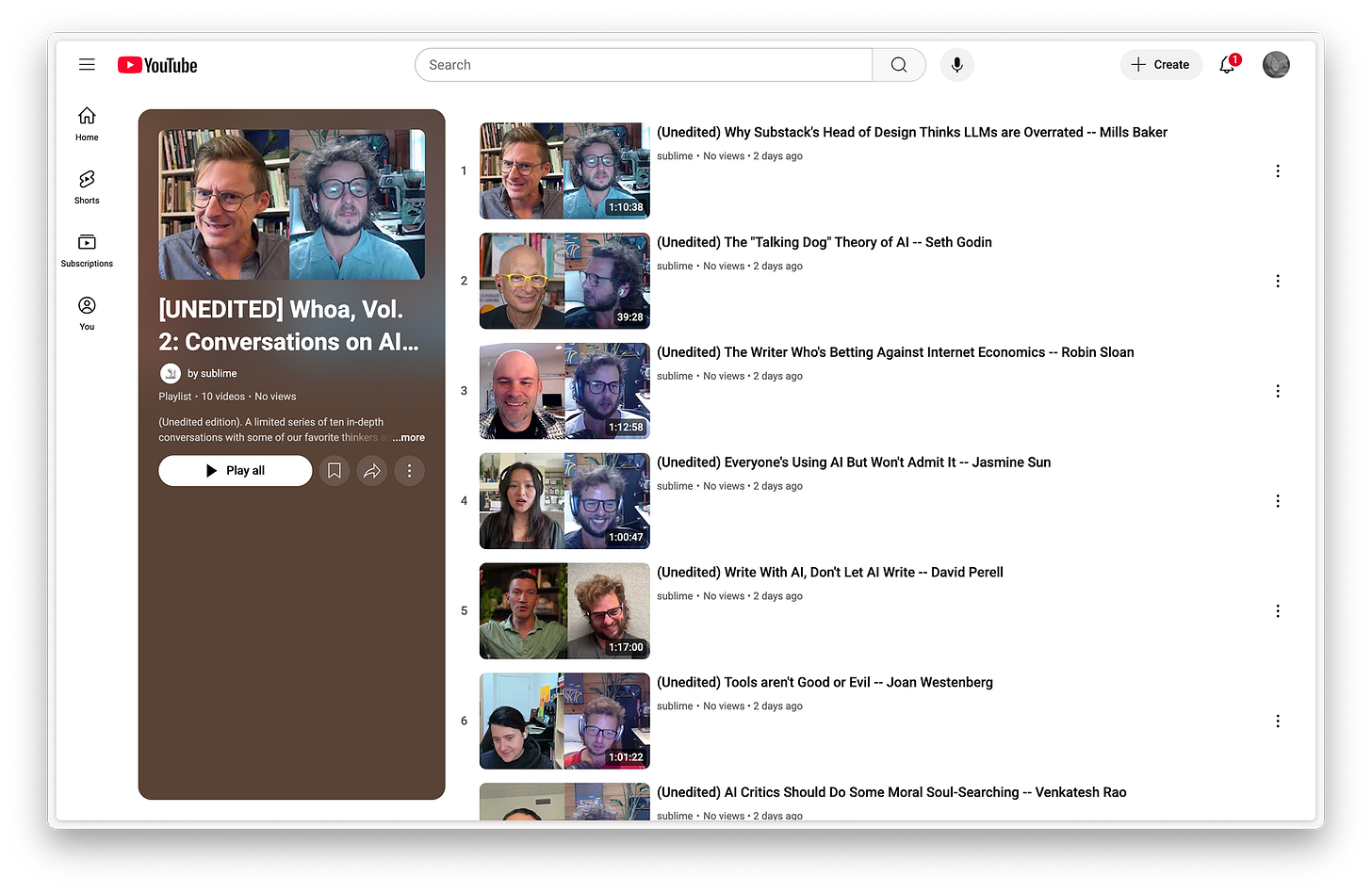This screenshot has width=1372, height=892.
Task: Click 'Playlist · 10 videos · No views' text
Action: pyautogui.click(x=227, y=397)
